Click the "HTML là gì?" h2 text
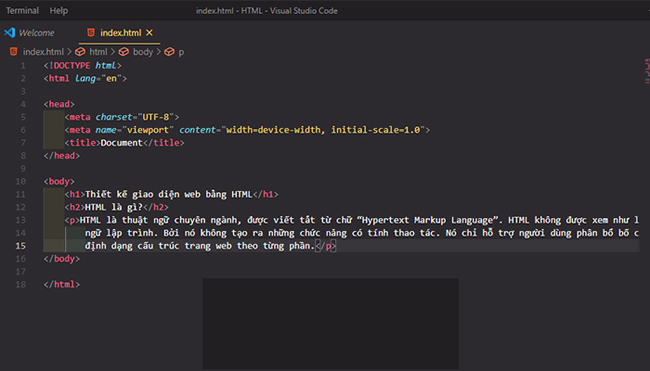650x371 pixels. [114, 207]
